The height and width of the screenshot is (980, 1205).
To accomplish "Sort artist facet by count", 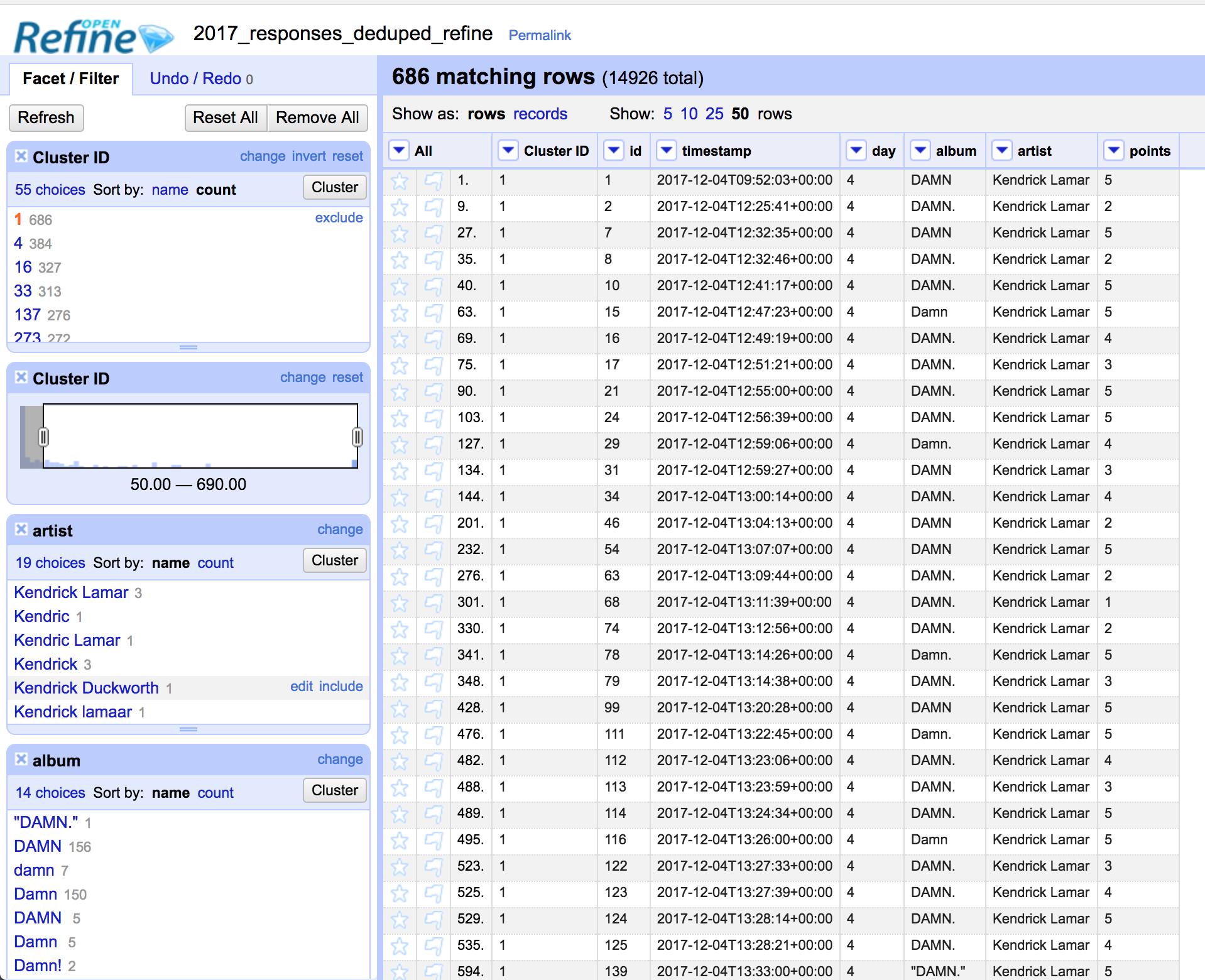I will click(215, 563).
